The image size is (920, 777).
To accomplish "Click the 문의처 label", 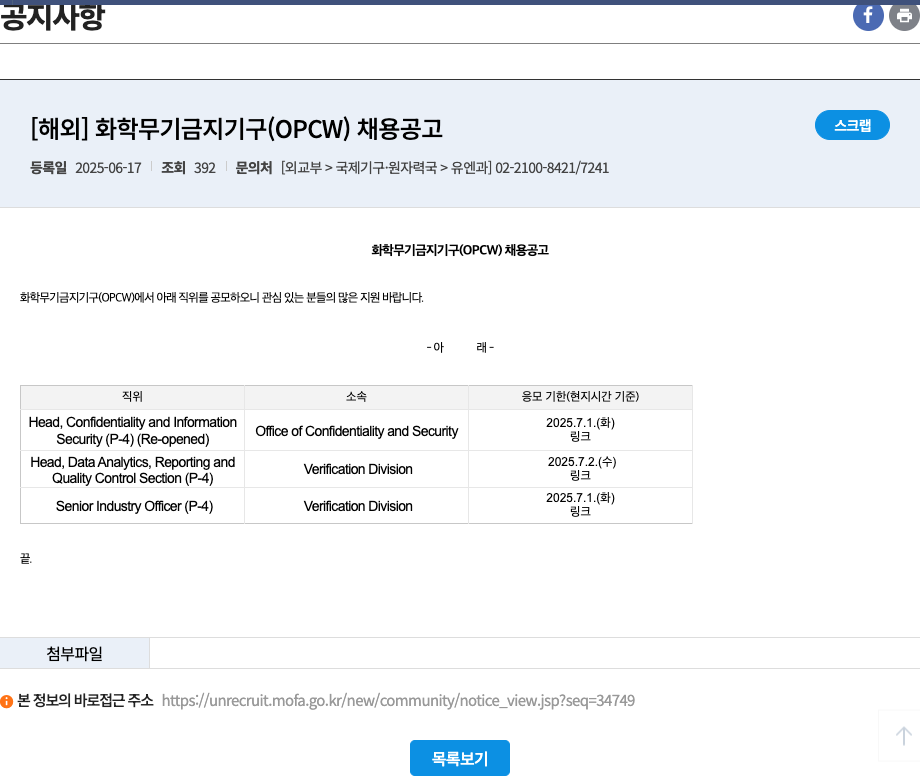I will point(253,168).
